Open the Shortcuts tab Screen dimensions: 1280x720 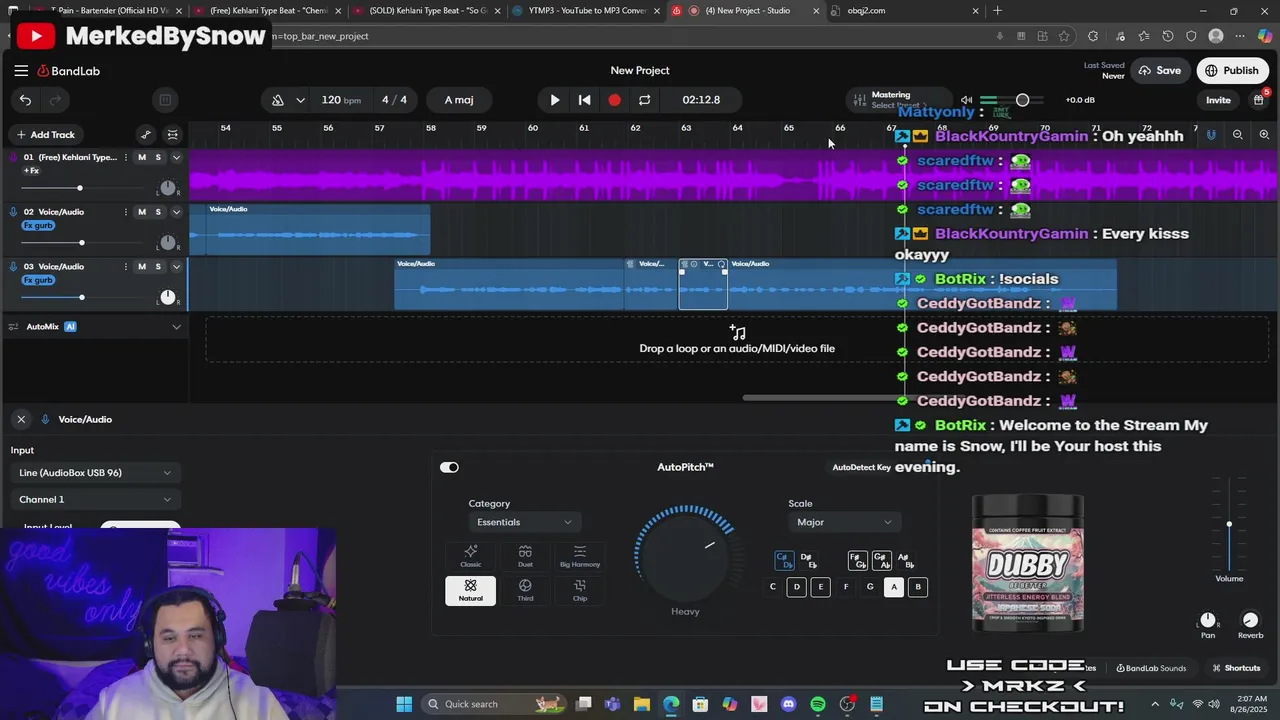tap(1236, 668)
